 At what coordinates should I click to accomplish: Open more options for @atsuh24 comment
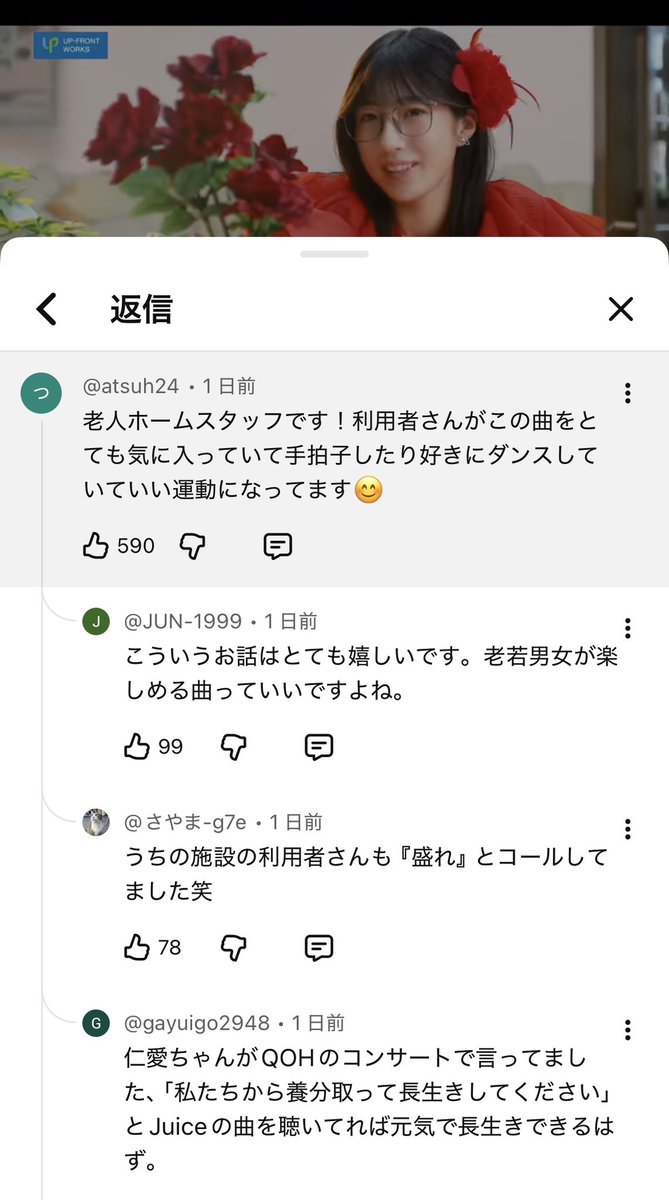[x=627, y=392]
